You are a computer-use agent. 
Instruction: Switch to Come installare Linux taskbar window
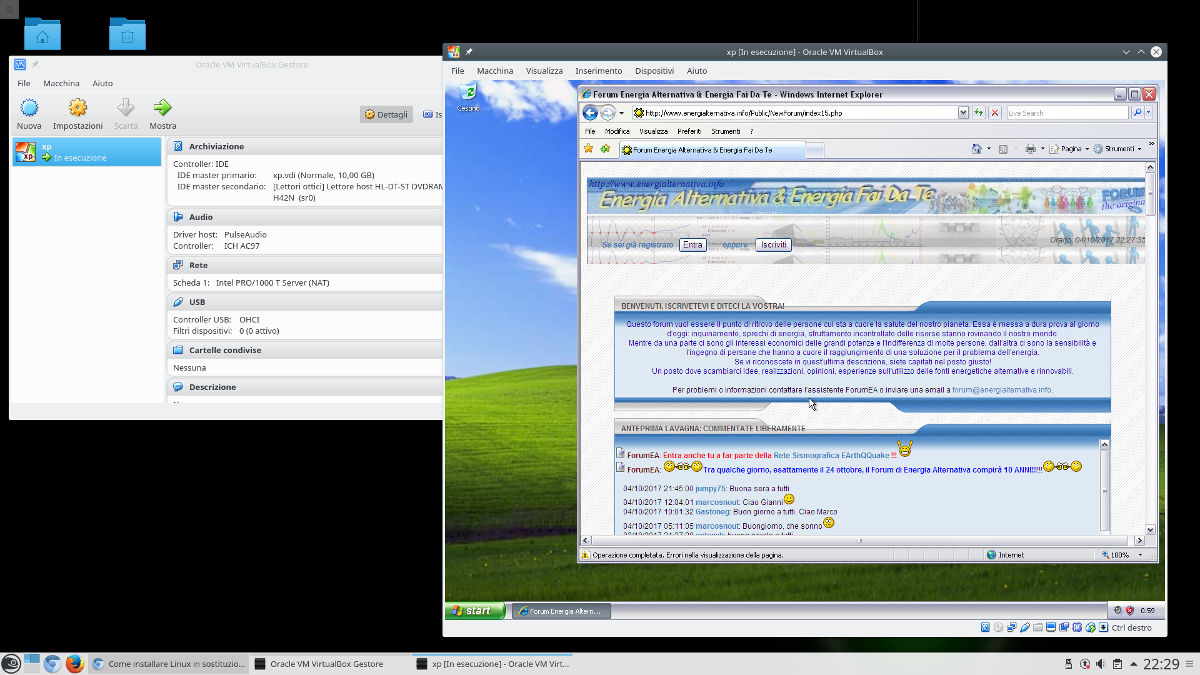pos(167,663)
